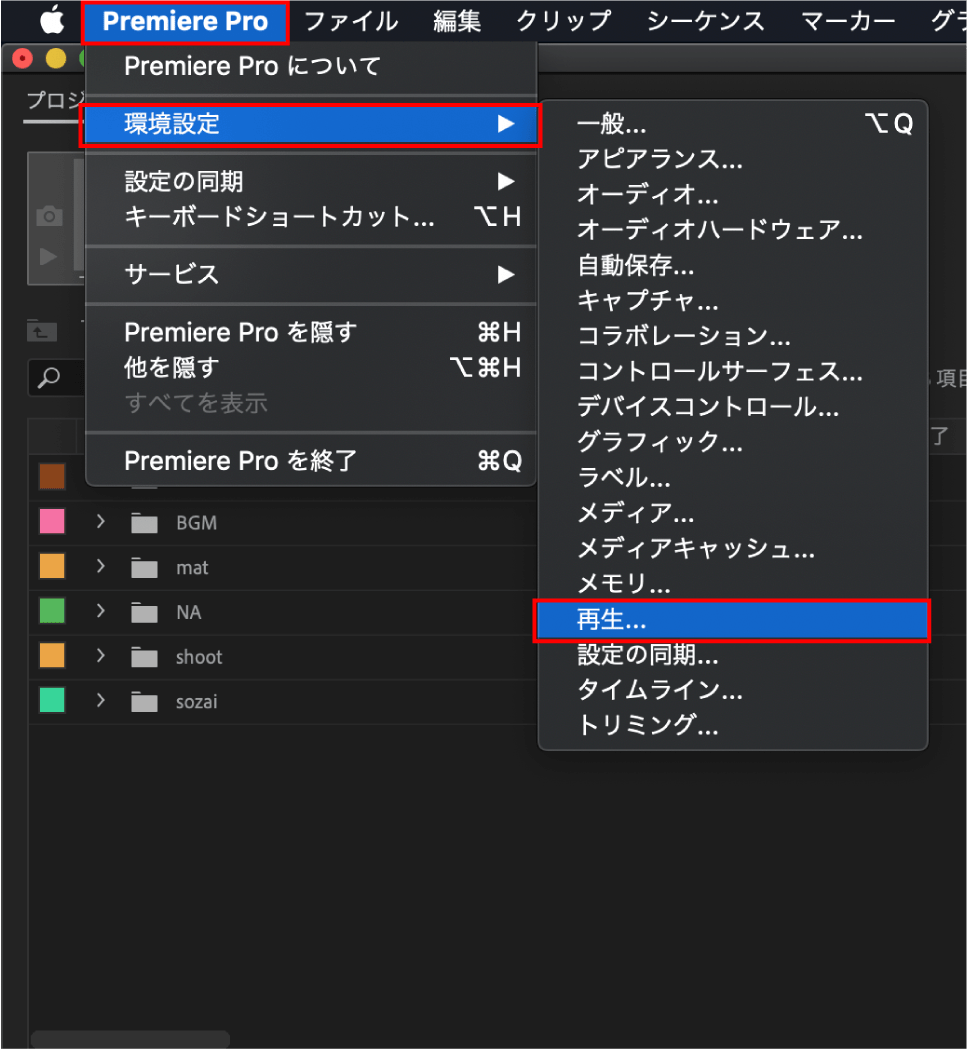Open オーディオハードウェア preferences
Screen dimensions: 967x1050
tap(733, 230)
